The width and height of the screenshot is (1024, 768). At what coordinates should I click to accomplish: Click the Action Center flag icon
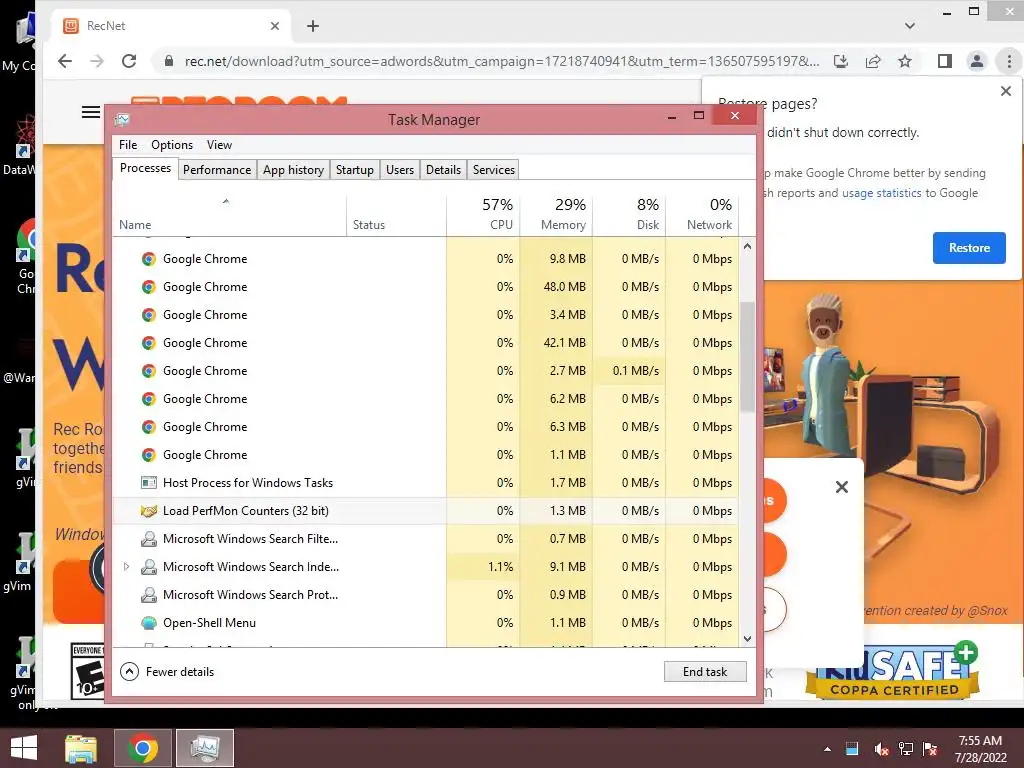point(930,749)
